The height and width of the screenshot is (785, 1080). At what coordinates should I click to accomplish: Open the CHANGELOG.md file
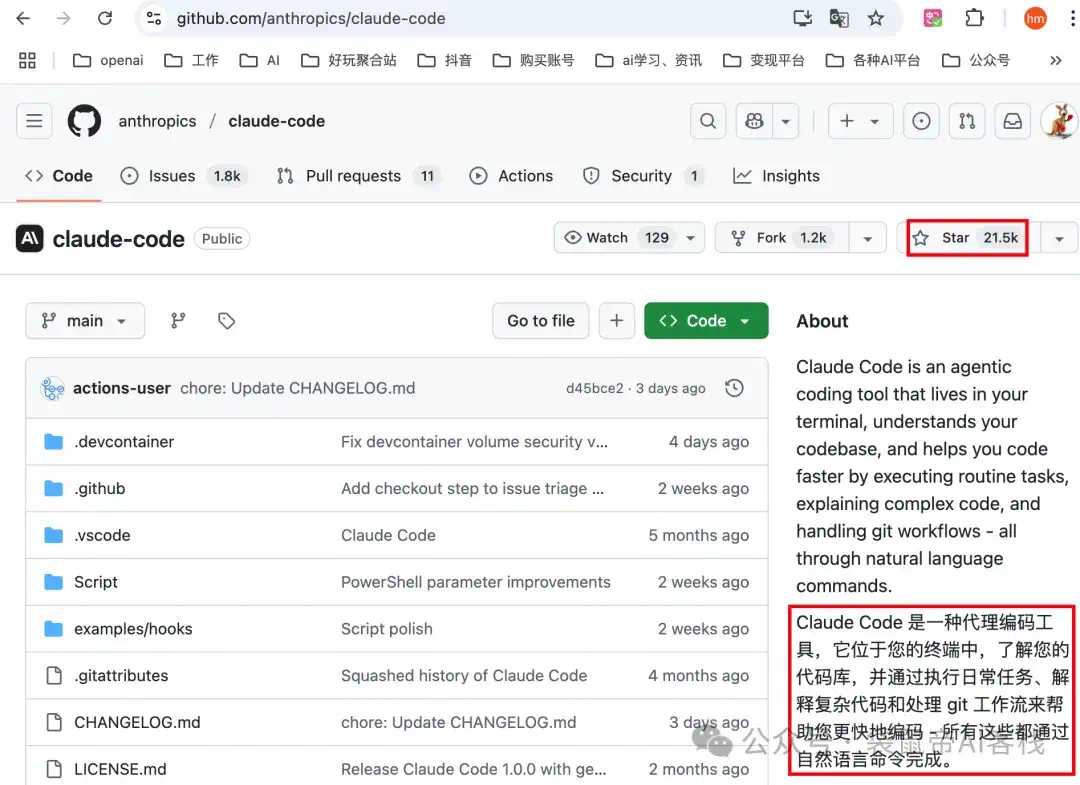[137, 723]
